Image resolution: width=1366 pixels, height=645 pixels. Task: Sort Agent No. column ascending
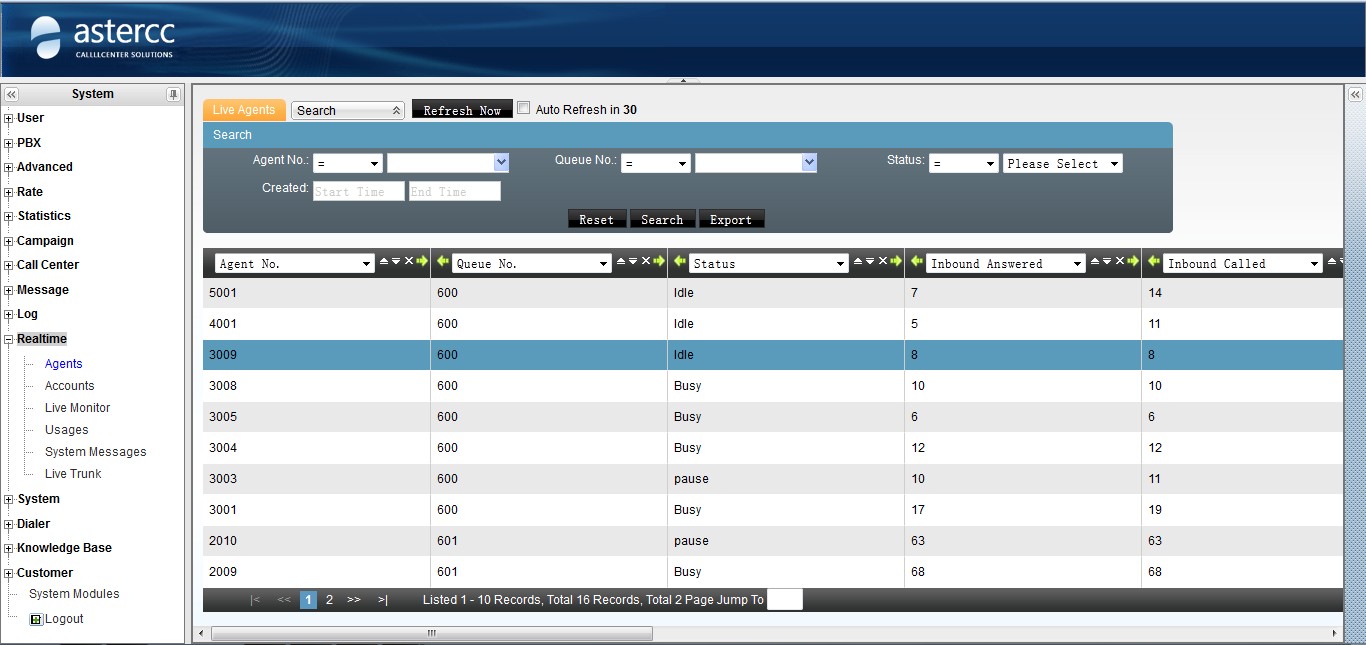384,262
